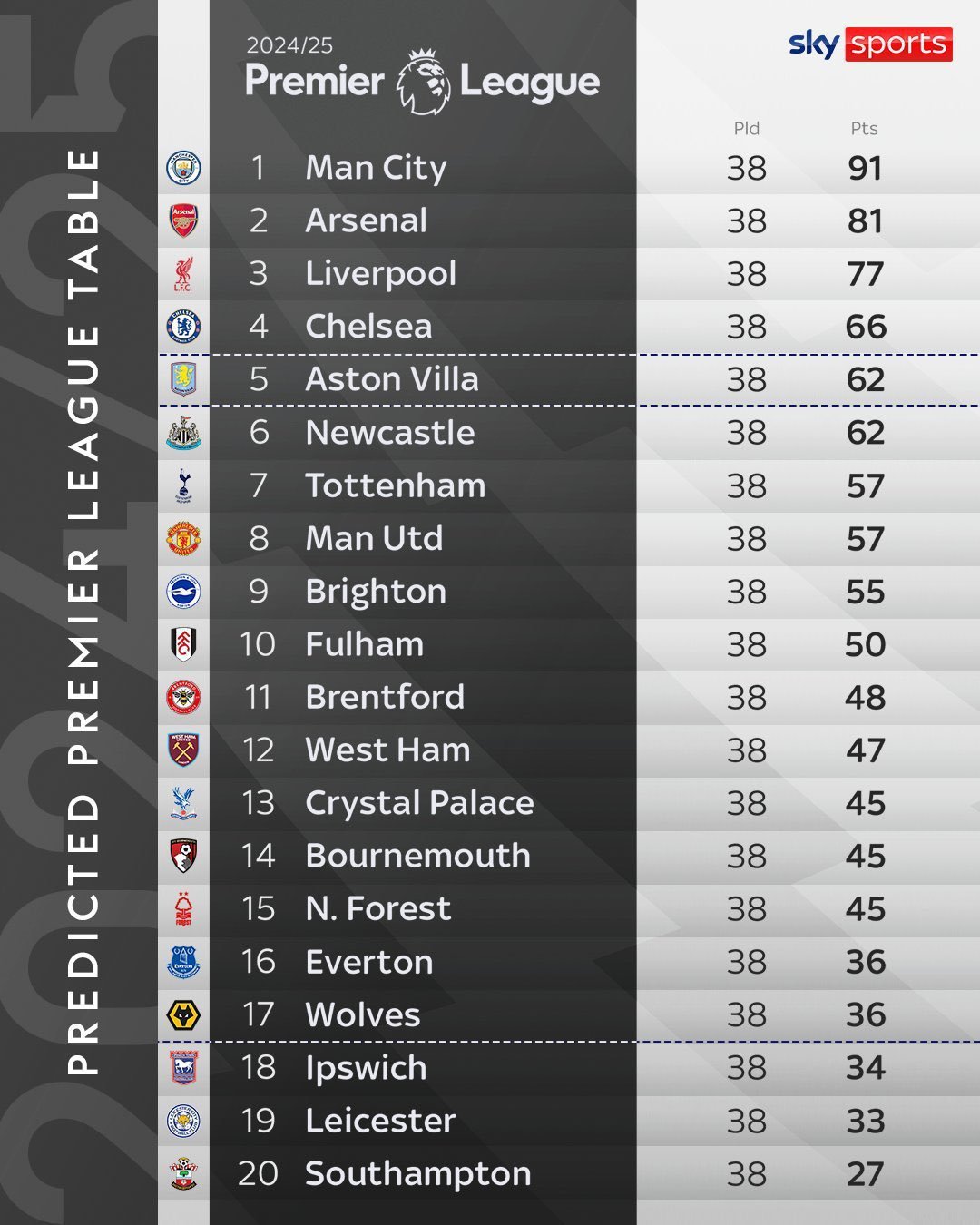This screenshot has width=980, height=1225.
Task: Select the Tottenham cockerel crest
Action: point(183,485)
